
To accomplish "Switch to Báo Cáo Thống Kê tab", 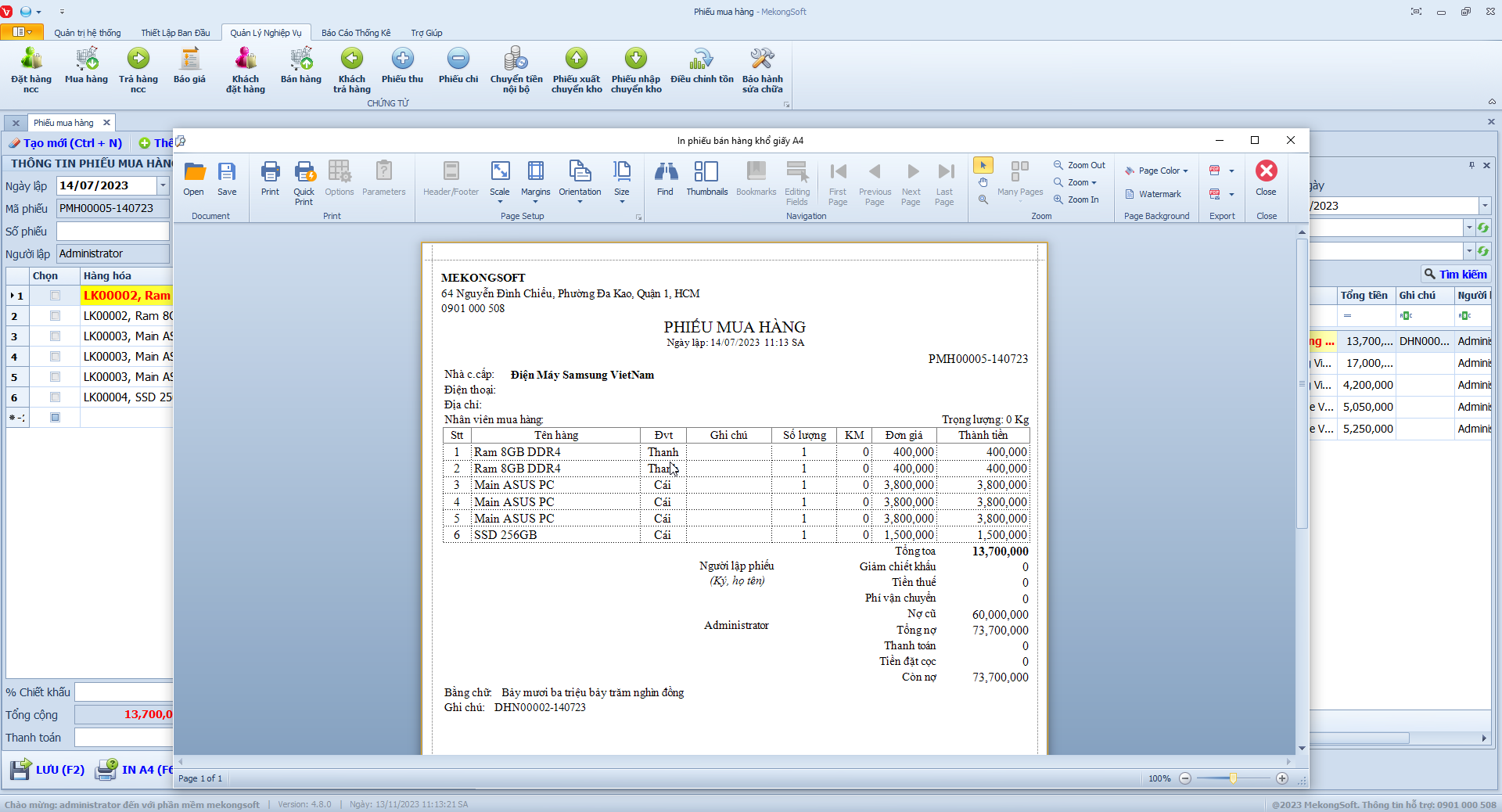I will point(356,33).
